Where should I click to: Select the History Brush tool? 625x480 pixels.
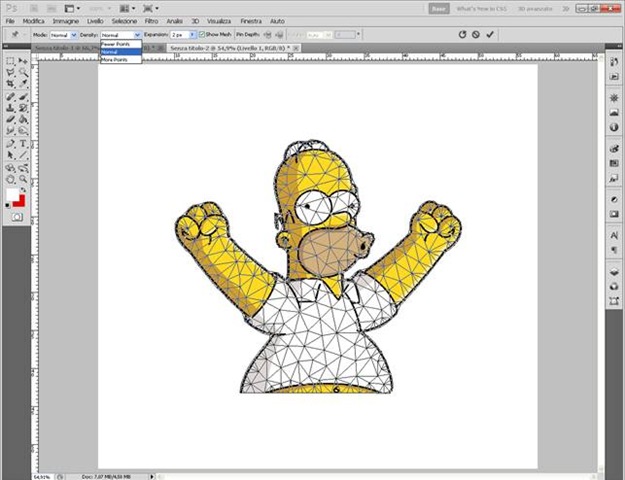pyautogui.click(x=23, y=108)
